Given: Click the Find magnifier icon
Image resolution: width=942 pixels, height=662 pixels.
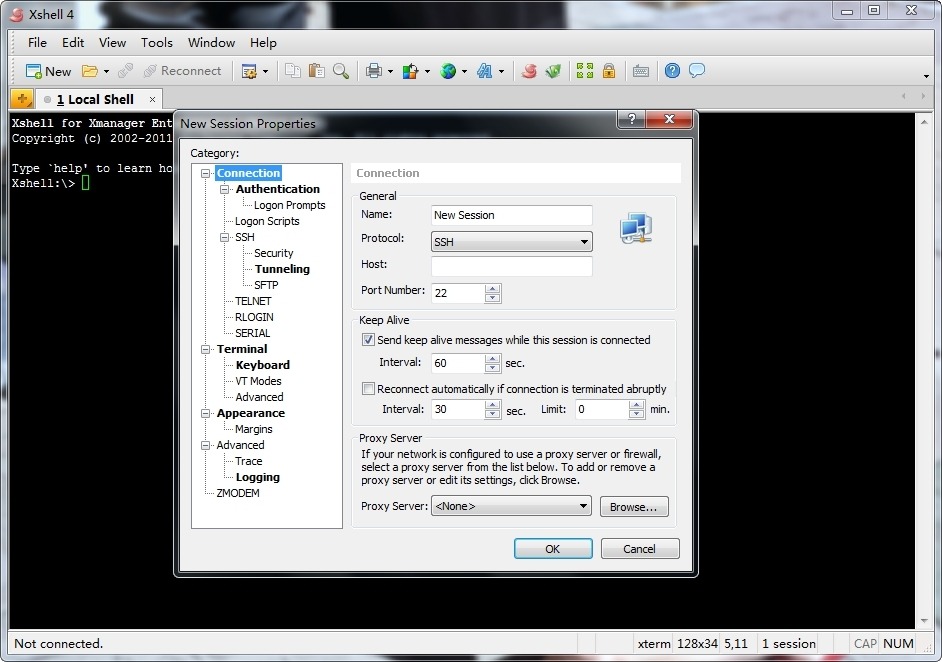Looking at the screenshot, I should click(341, 71).
